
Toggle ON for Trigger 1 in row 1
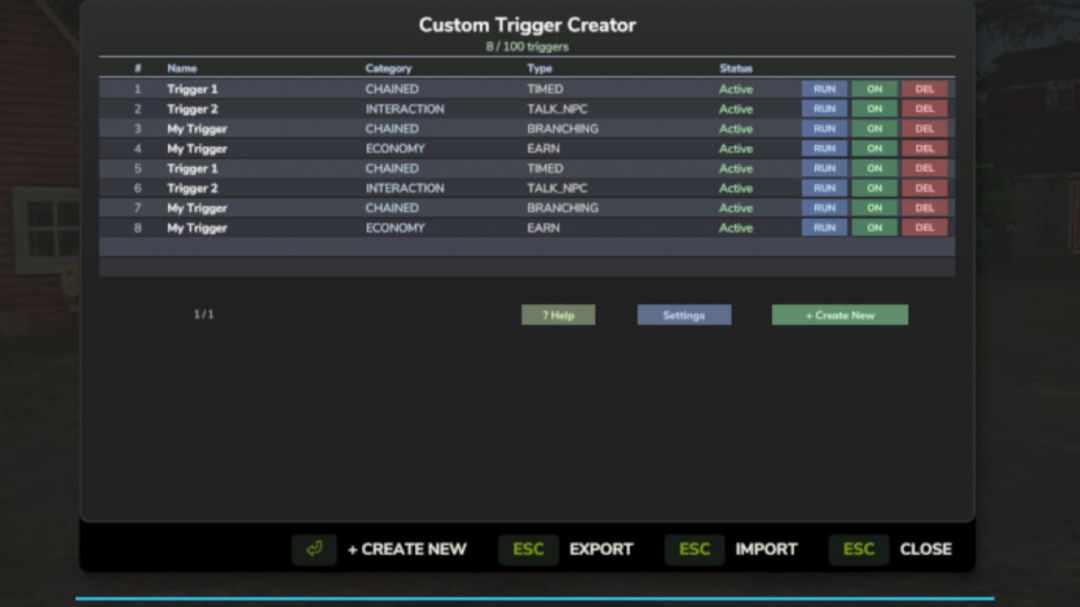[874, 89]
